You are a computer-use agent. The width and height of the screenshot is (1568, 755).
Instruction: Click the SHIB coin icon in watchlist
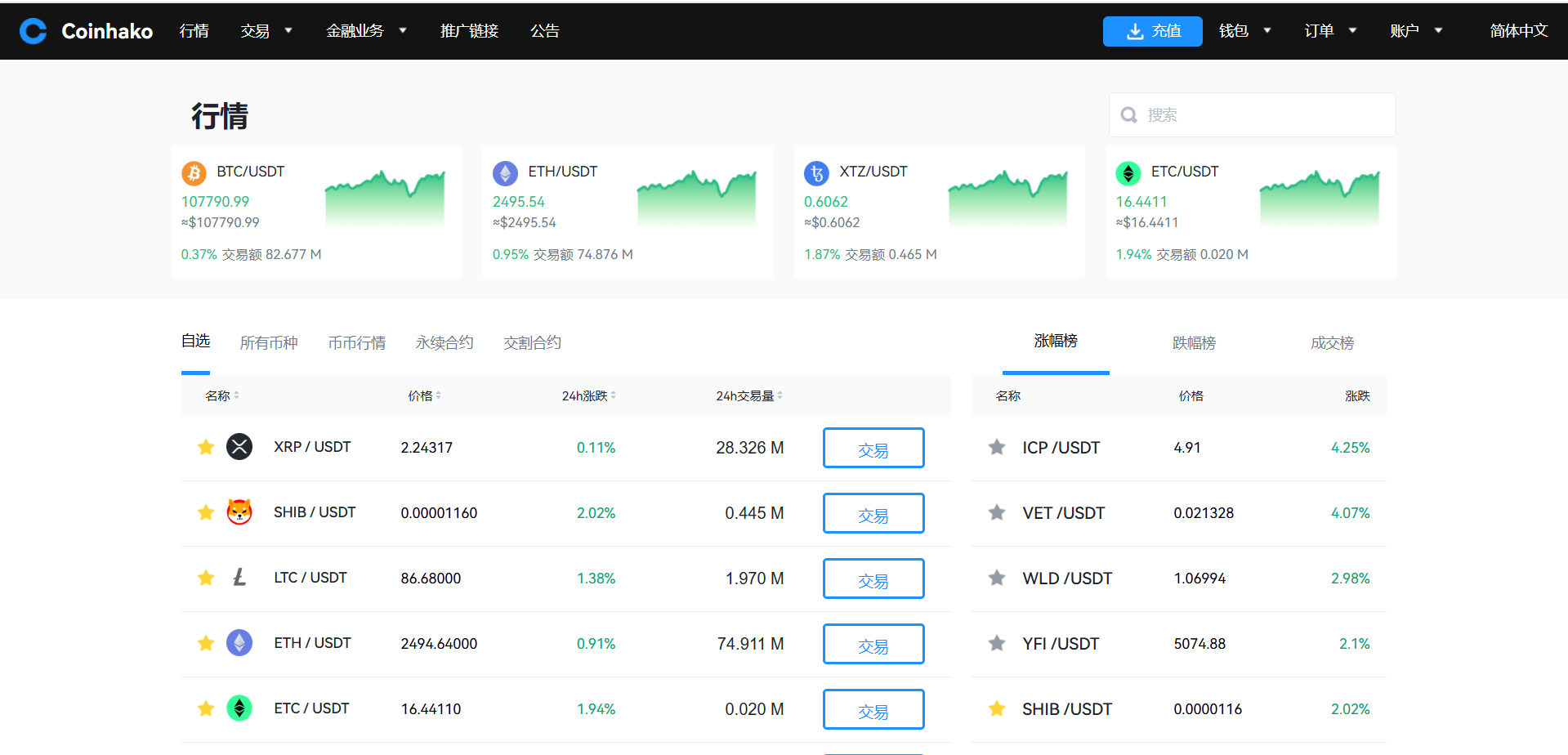(239, 512)
